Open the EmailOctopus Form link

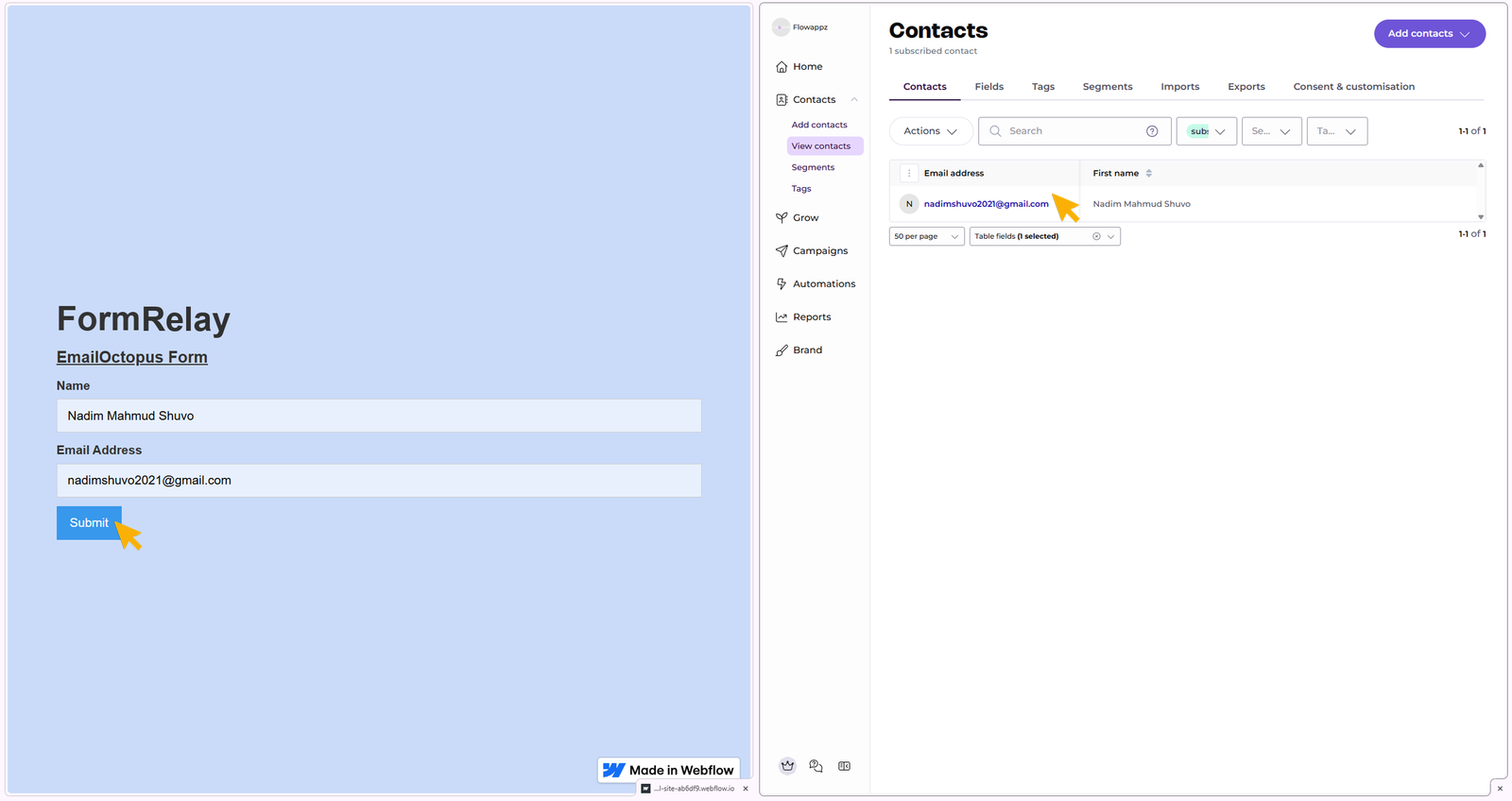click(x=132, y=357)
